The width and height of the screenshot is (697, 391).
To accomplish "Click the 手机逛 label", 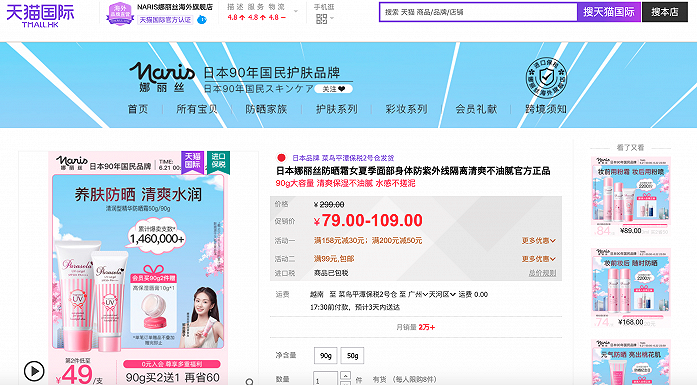I will pyautogui.click(x=324, y=7).
